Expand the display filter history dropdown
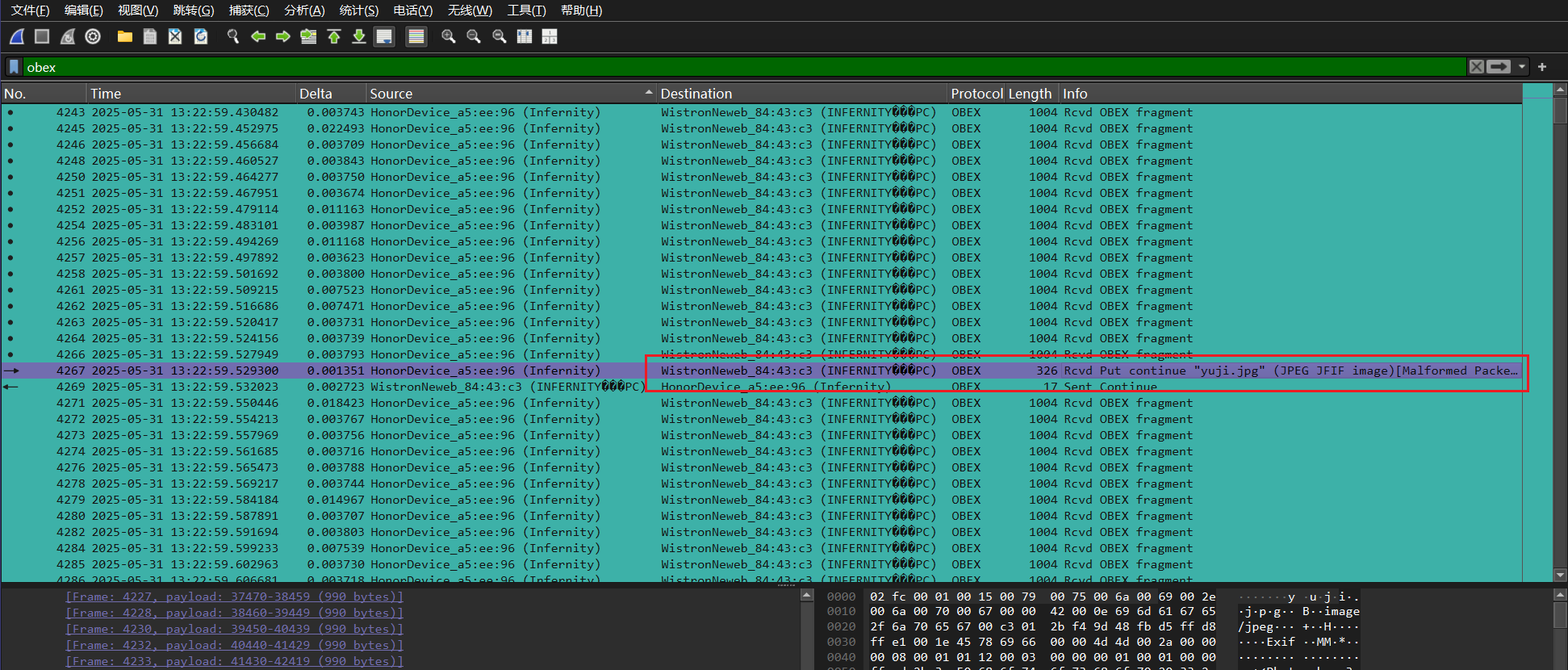This screenshot has width=1568, height=670. (x=1522, y=67)
